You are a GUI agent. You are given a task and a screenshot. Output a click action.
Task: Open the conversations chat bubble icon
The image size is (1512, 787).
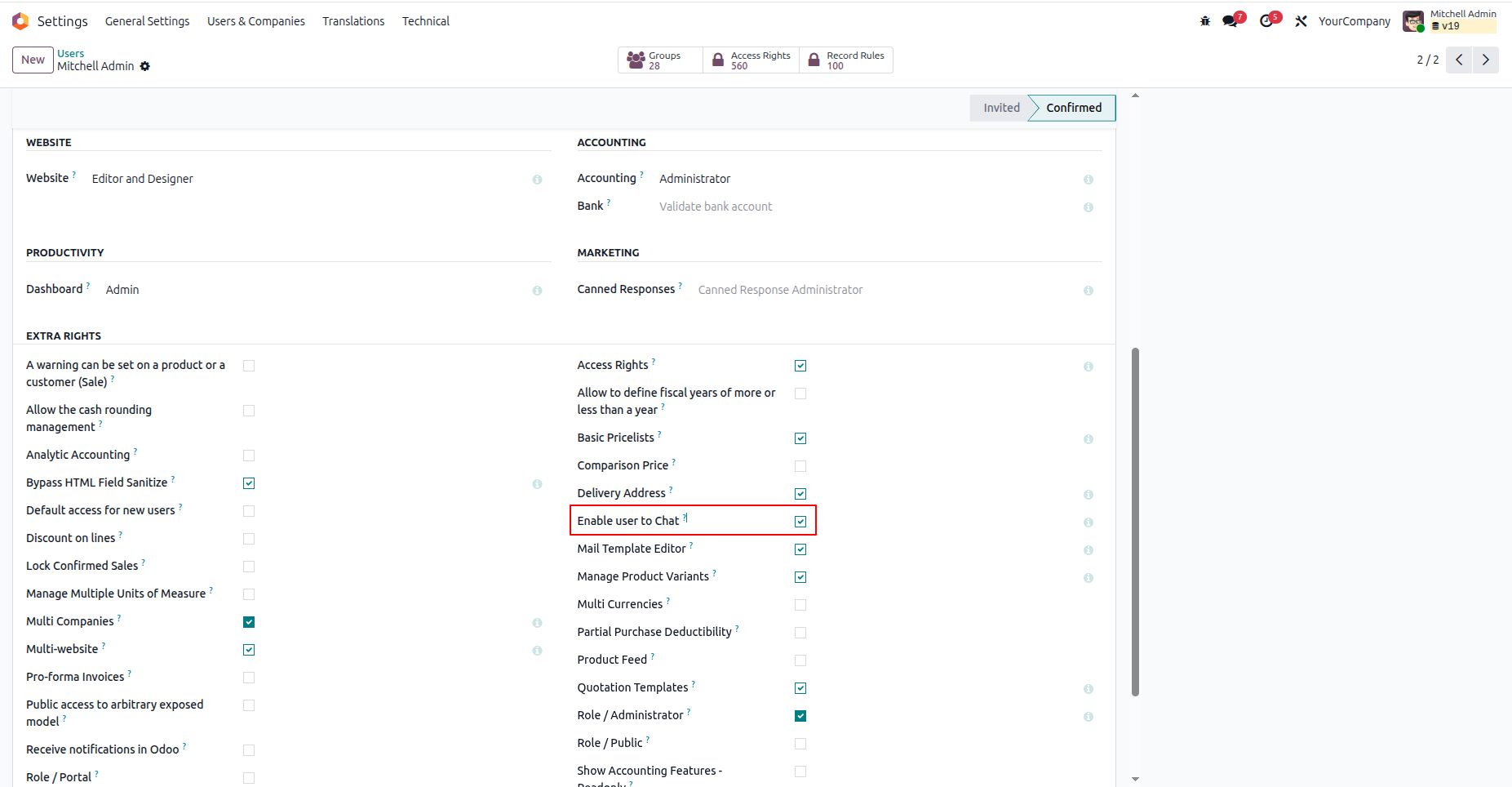1230,21
